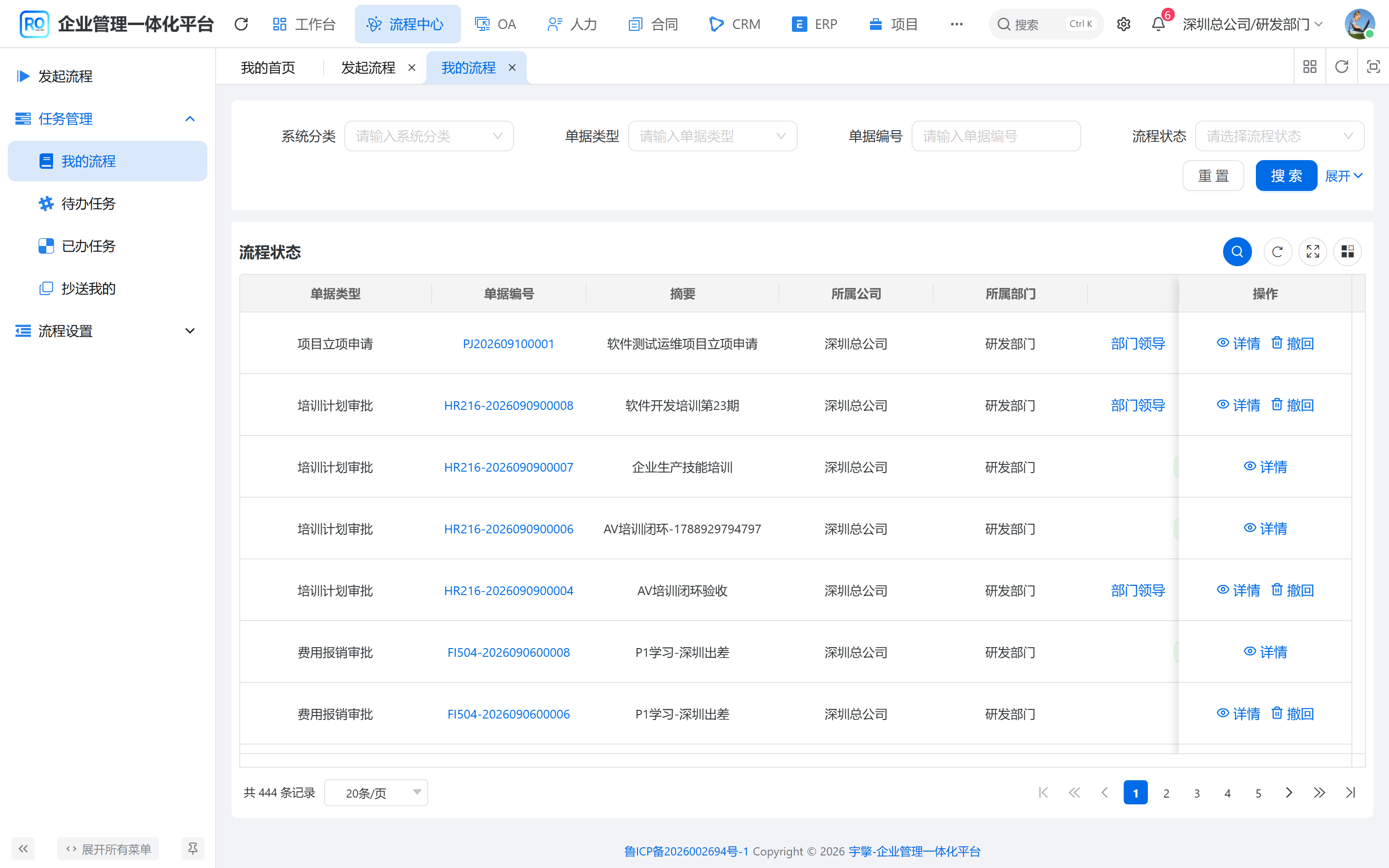View details of FI504-2026090600008 row
The image size is (1389, 868).
[1265, 651]
